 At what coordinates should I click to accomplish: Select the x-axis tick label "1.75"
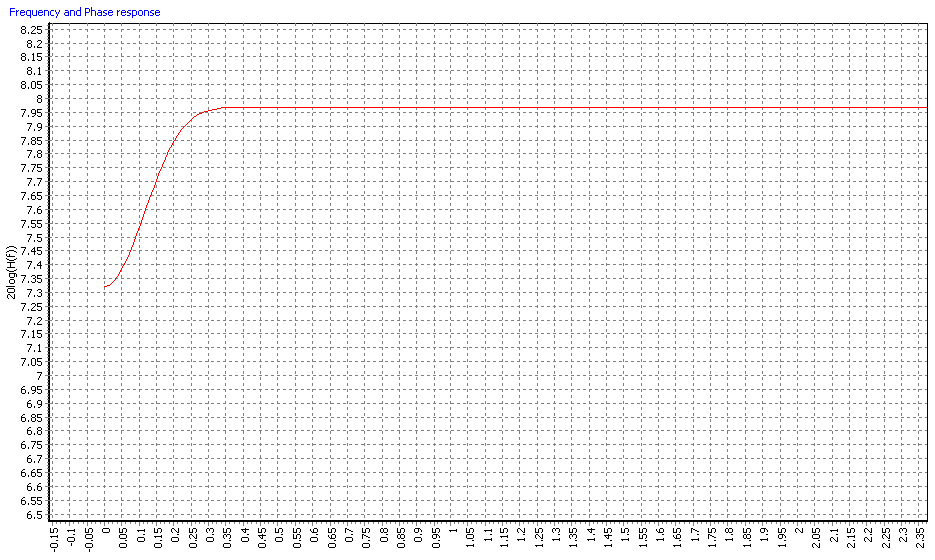tap(712, 537)
